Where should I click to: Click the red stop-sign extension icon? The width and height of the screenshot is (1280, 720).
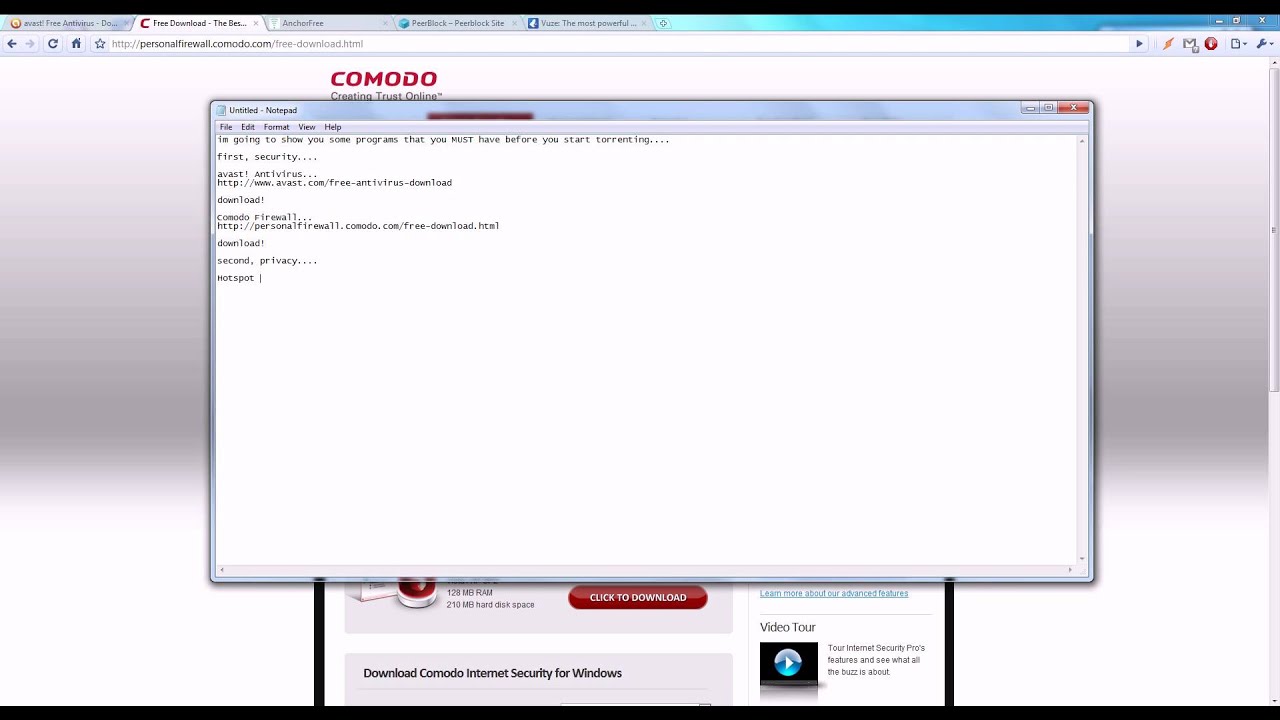coord(1211,44)
